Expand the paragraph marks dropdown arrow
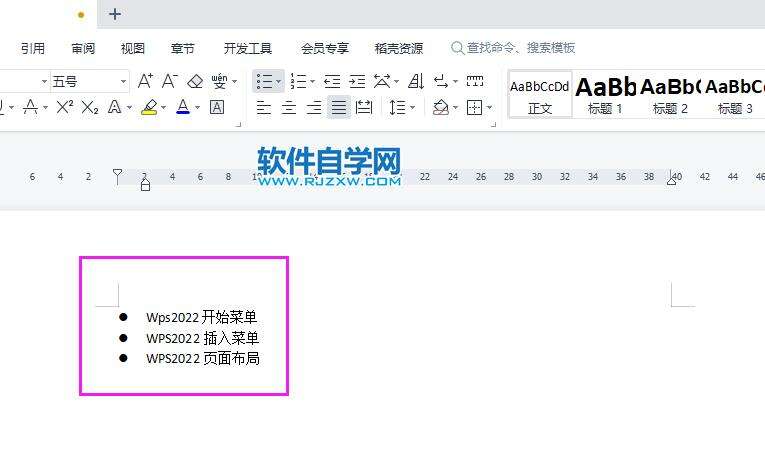This screenshot has height=459, width=765. coord(455,81)
